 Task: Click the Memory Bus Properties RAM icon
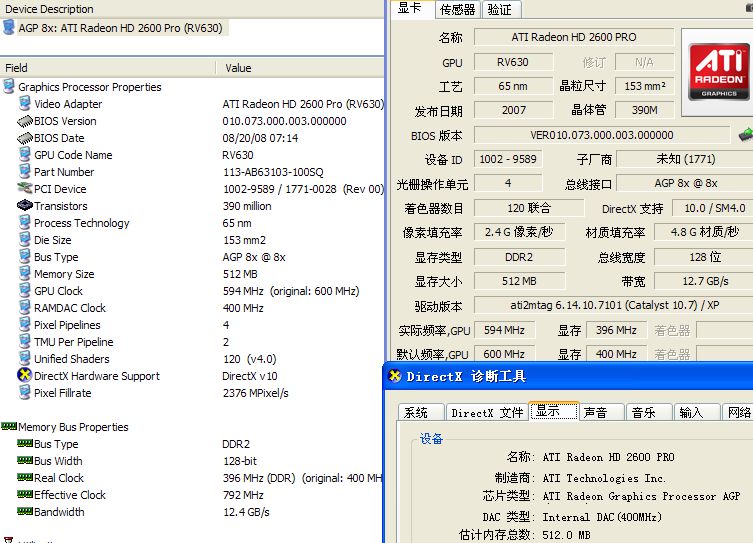click(x=9, y=426)
